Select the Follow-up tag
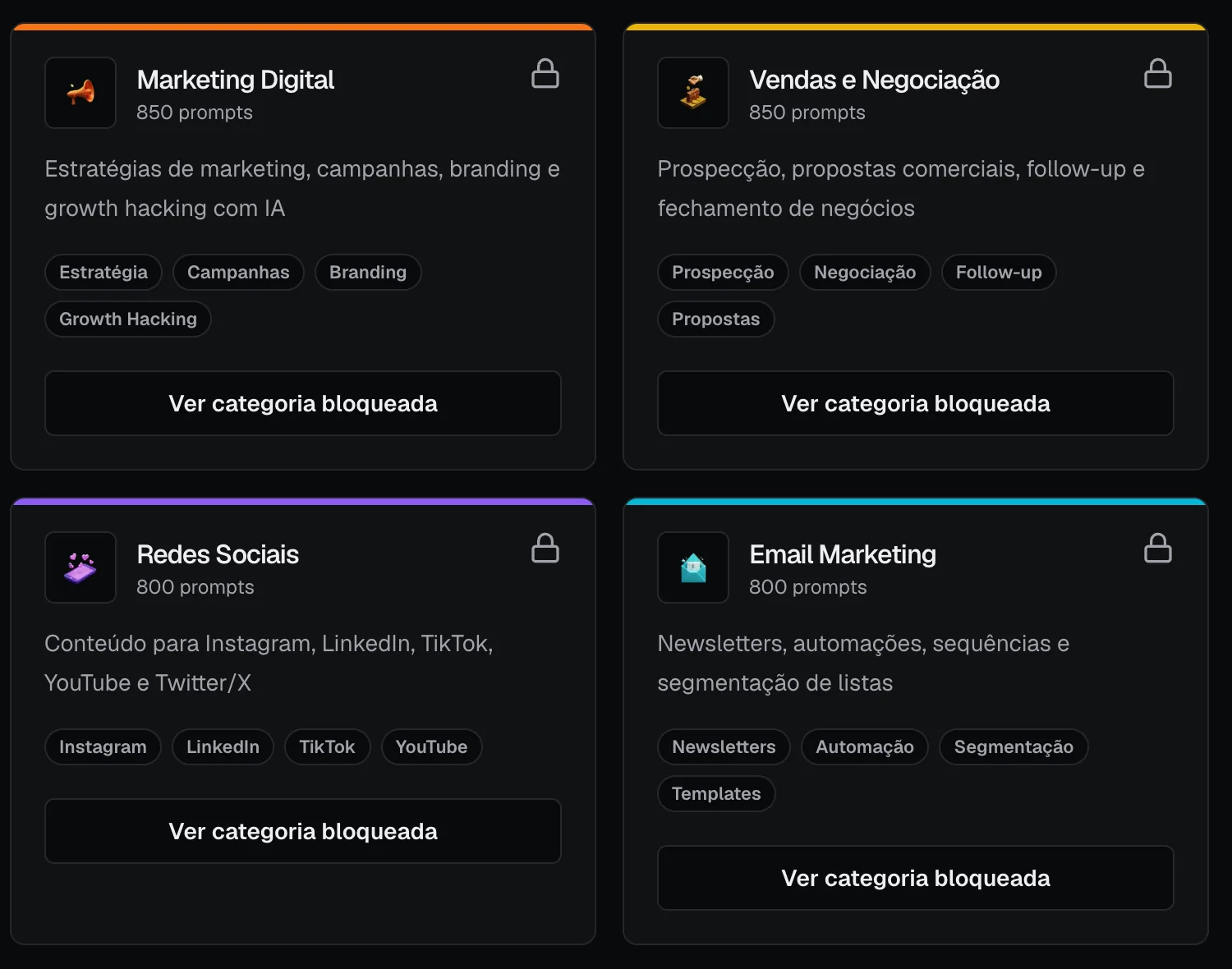1232x969 pixels. pyautogui.click(x=999, y=272)
